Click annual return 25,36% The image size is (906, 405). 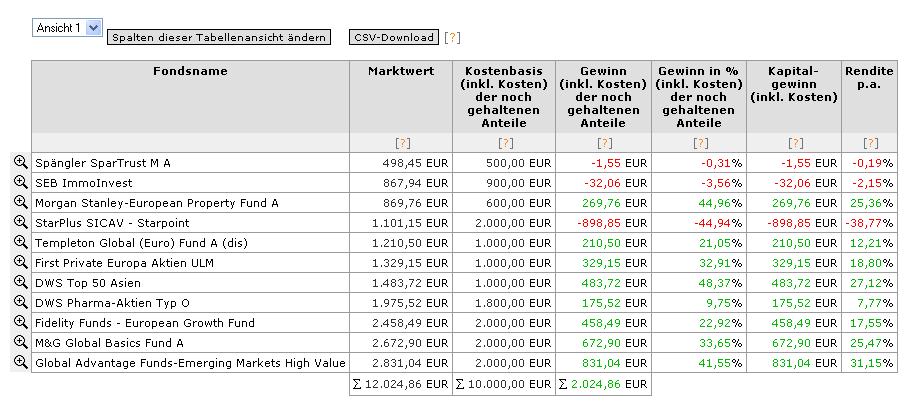tap(872, 203)
